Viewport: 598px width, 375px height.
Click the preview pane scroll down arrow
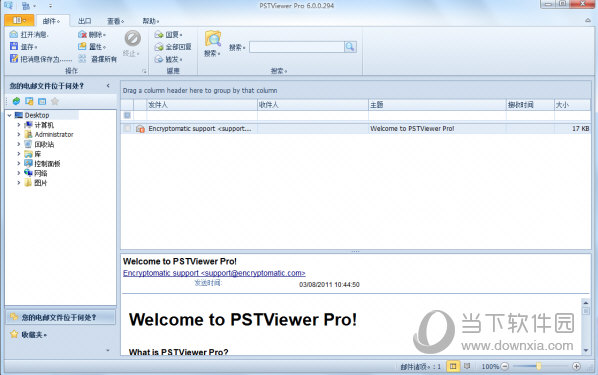586,350
